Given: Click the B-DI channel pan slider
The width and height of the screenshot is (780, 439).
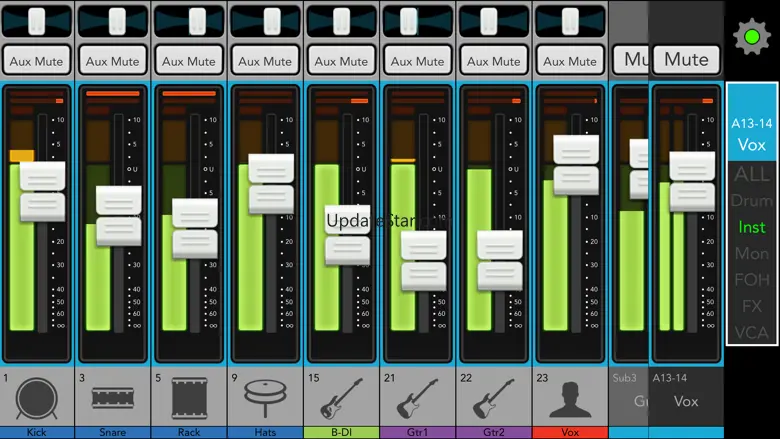Looking at the screenshot, I should coord(341,22).
